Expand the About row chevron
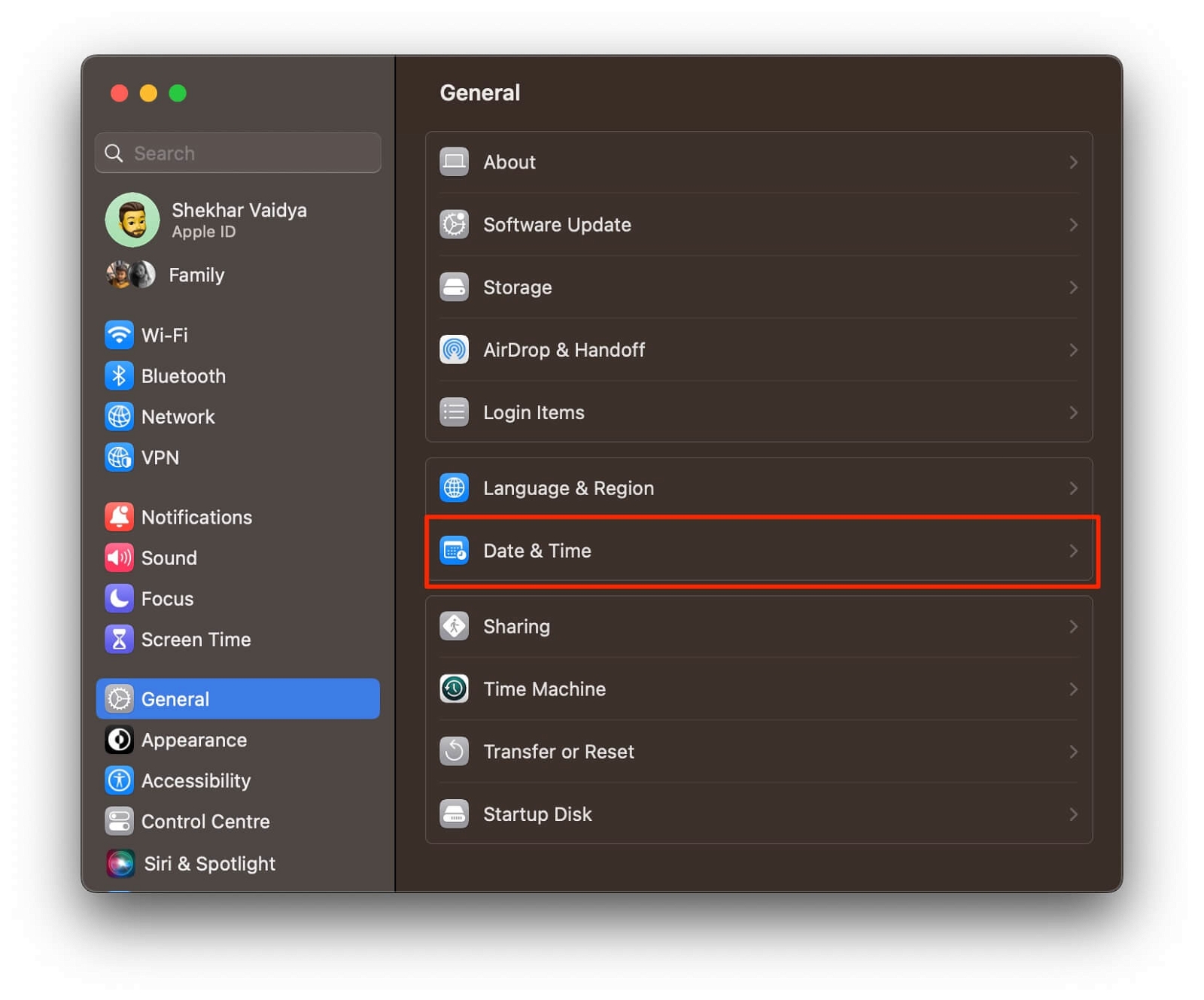 point(1072,163)
